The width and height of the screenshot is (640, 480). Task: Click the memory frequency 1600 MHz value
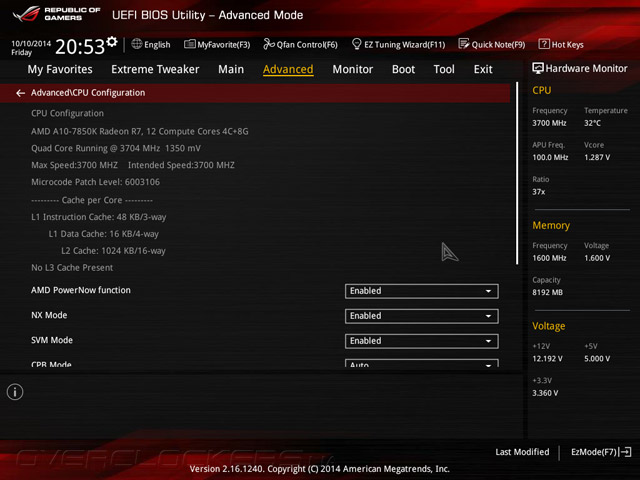tap(549, 258)
